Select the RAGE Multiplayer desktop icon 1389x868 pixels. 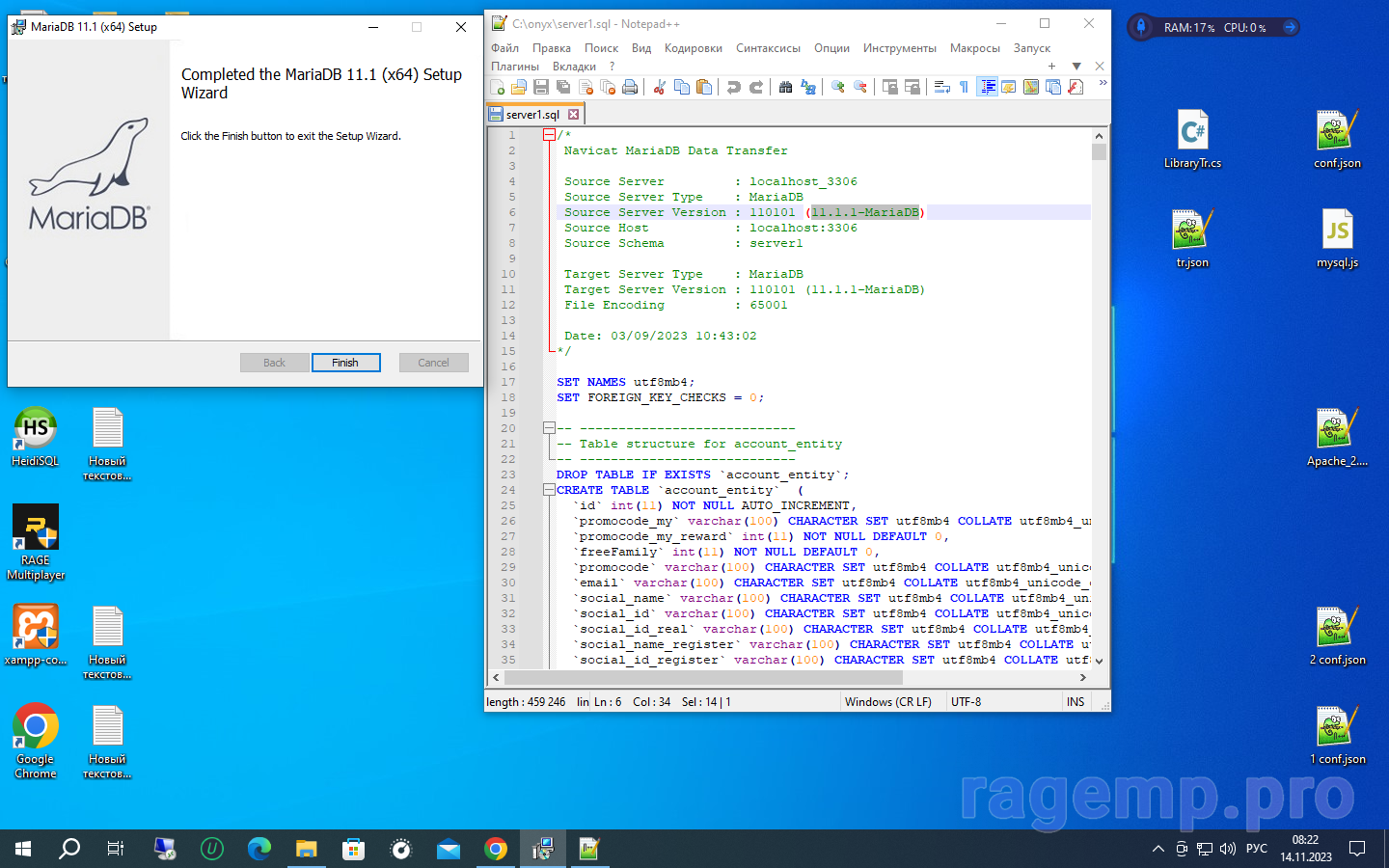(x=35, y=542)
